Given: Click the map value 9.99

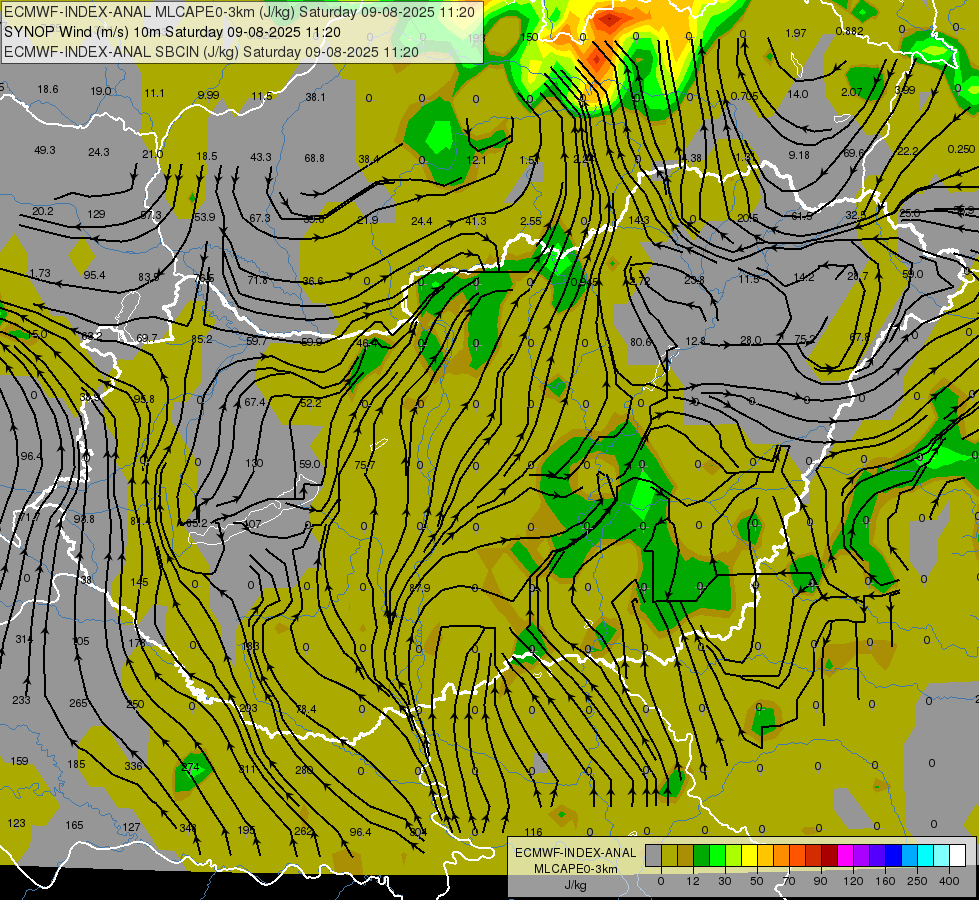Looking at the screenshot, I should pyautogui.click(x=209, y=95).
